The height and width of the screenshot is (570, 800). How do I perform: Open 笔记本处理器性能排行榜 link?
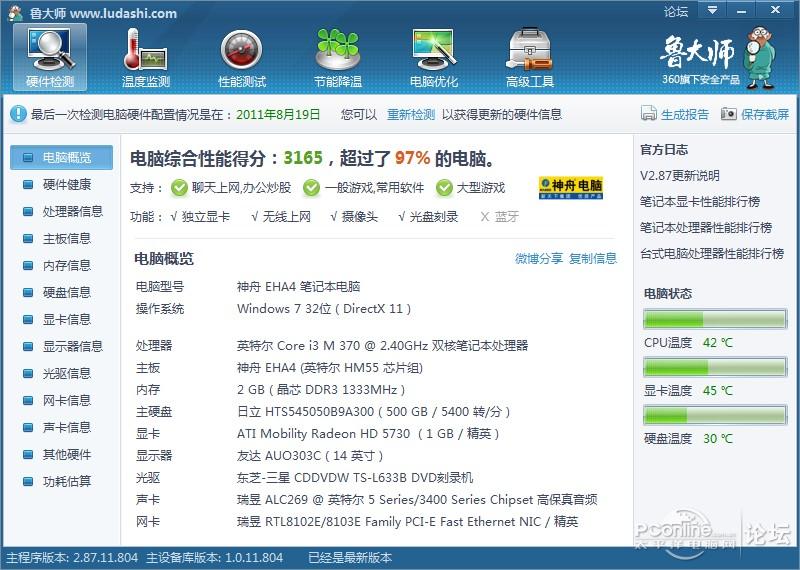click(x=706, y=228)
